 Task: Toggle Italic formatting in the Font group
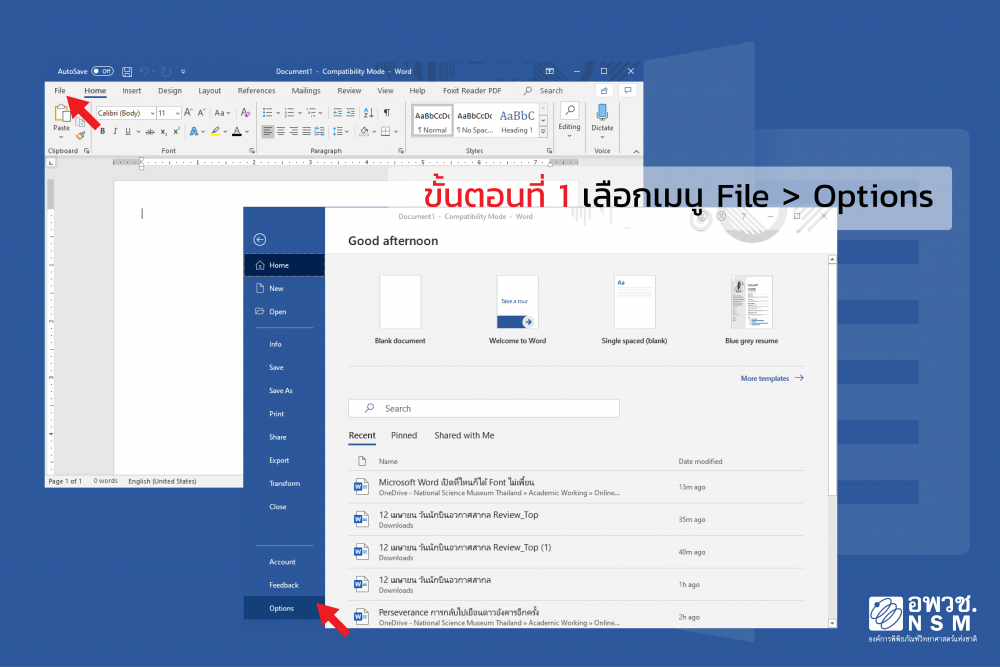115,131
